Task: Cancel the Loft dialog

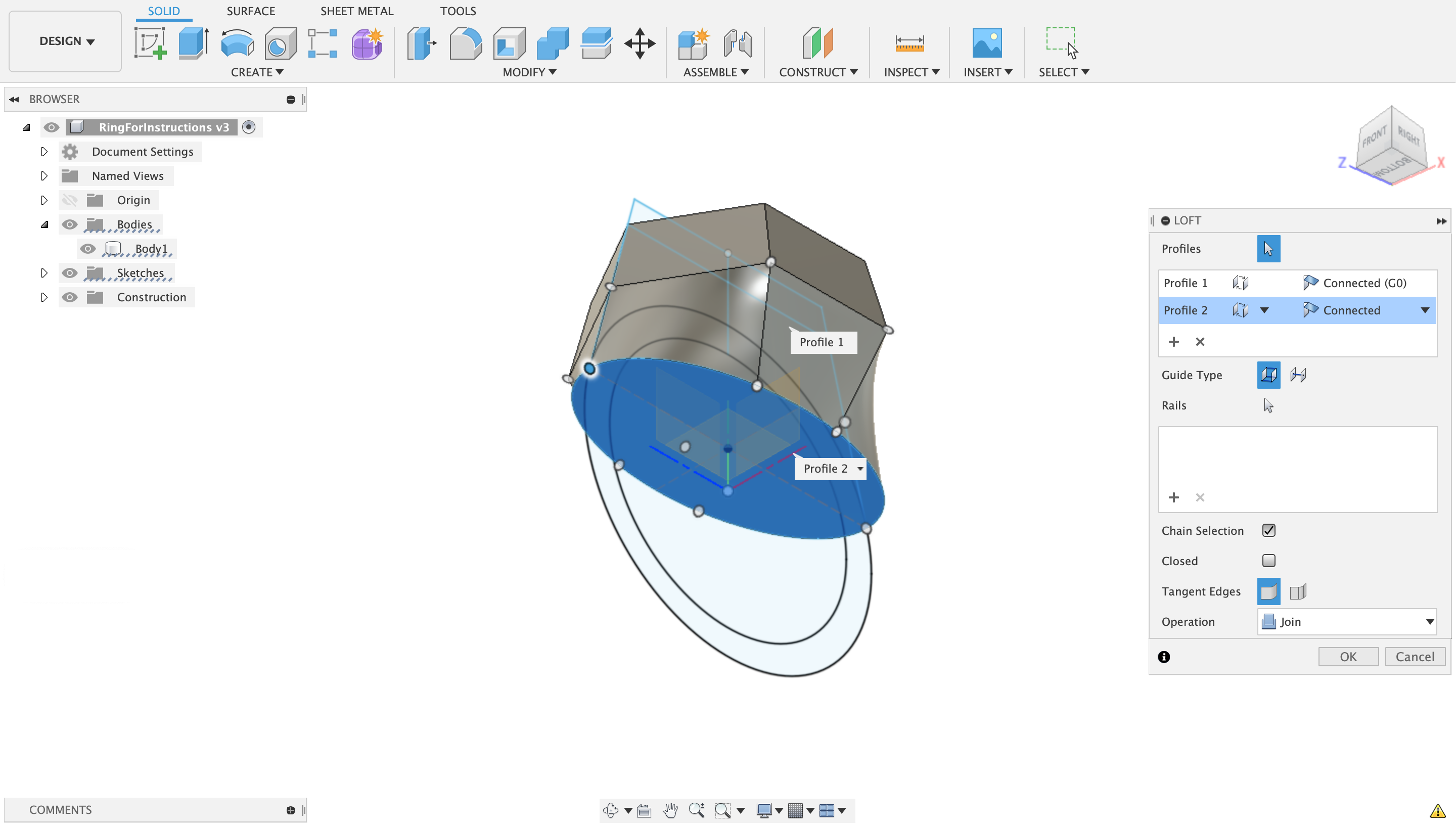Action: (x=1414, y=656)
